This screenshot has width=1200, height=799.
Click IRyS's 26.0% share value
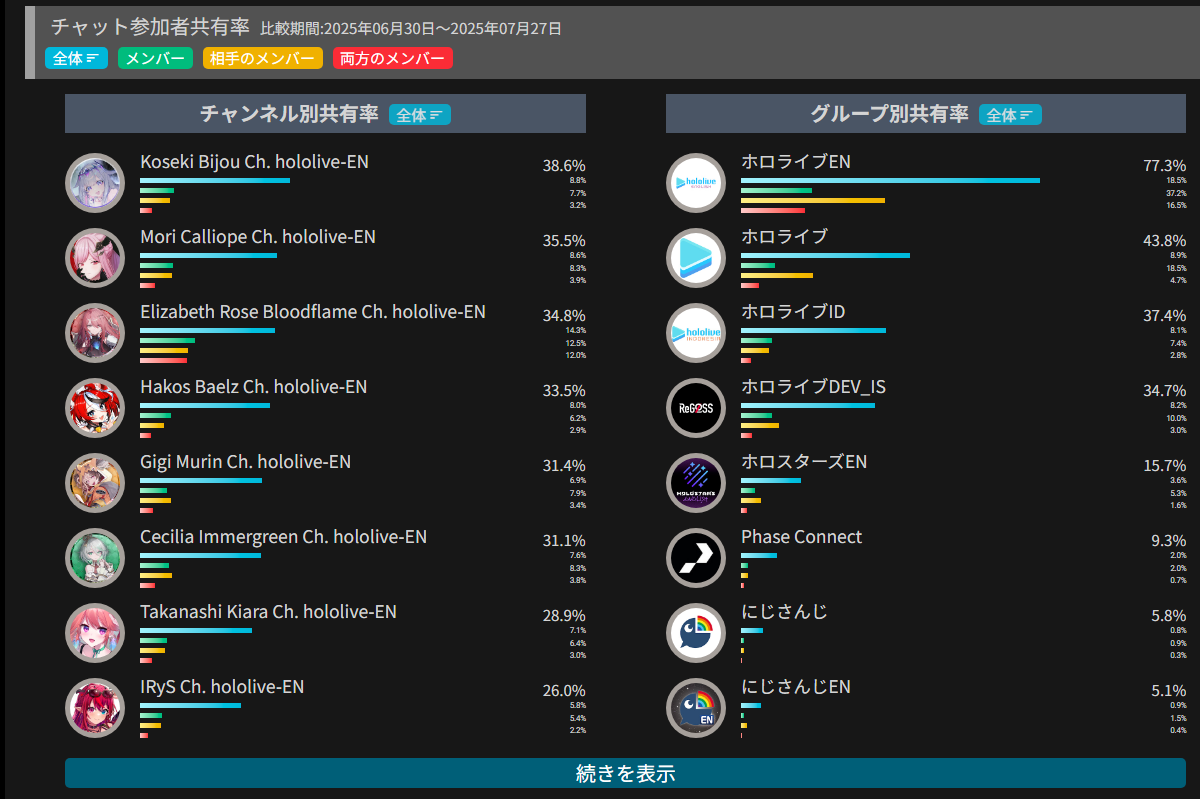pos(564,691)
